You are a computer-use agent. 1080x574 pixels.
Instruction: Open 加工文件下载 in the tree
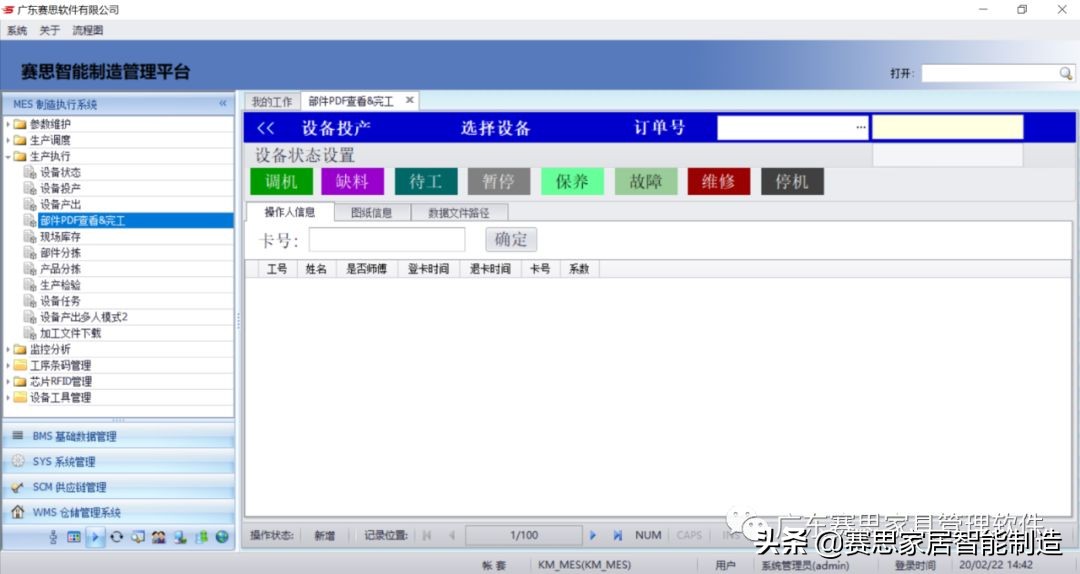click(x=71, y=334)
